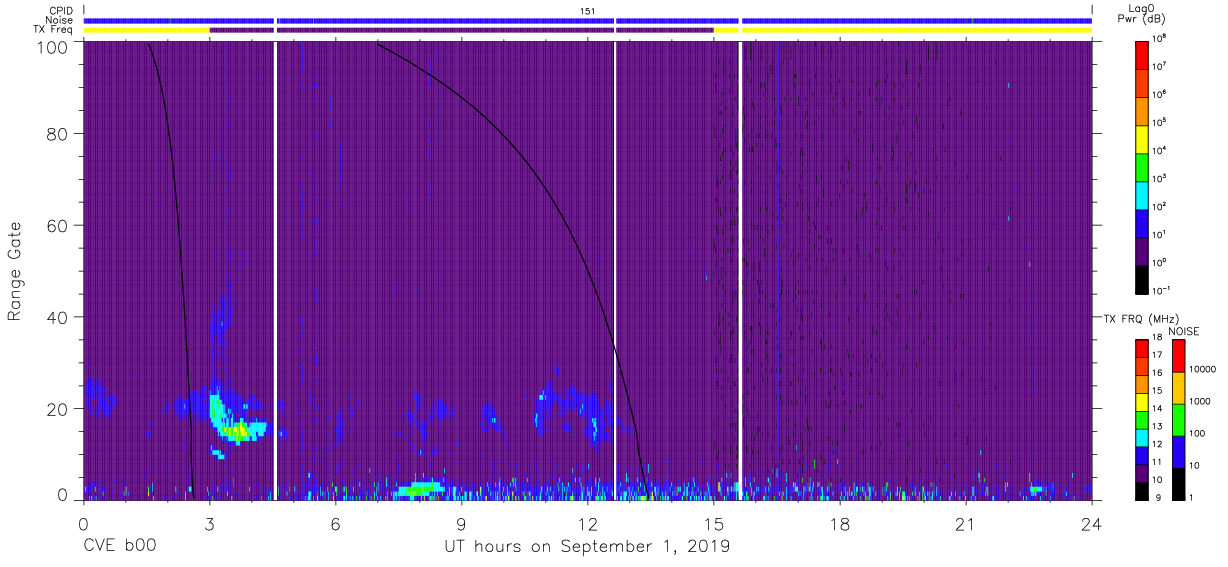Click the 21 hour tick on UT axis
The height and width of the screenshot is (567, 1228).
coord(966,522)
